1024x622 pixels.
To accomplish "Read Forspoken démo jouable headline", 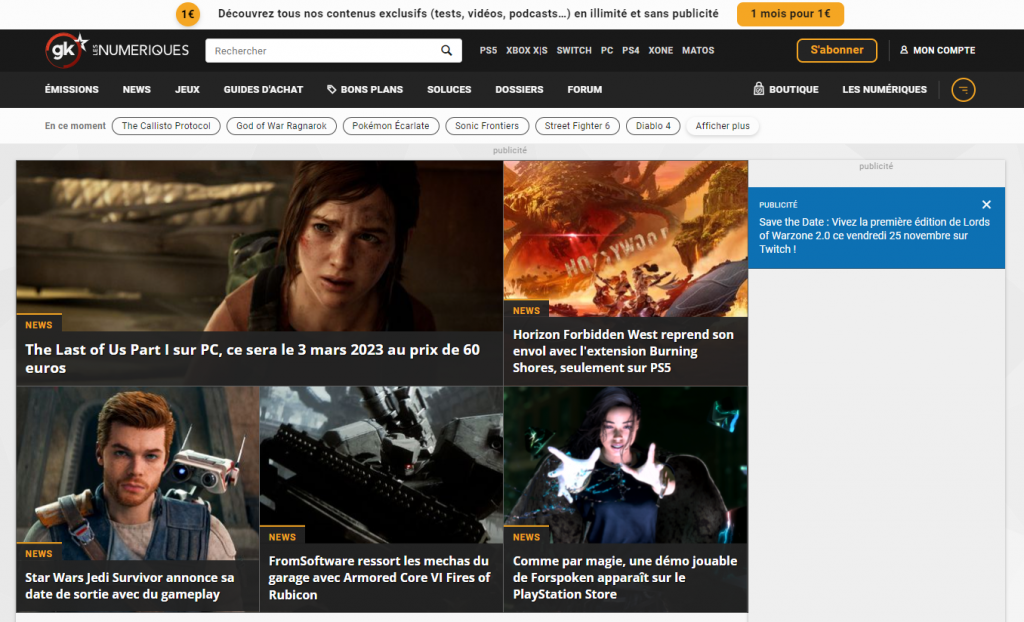I will [x=625, y=578].
